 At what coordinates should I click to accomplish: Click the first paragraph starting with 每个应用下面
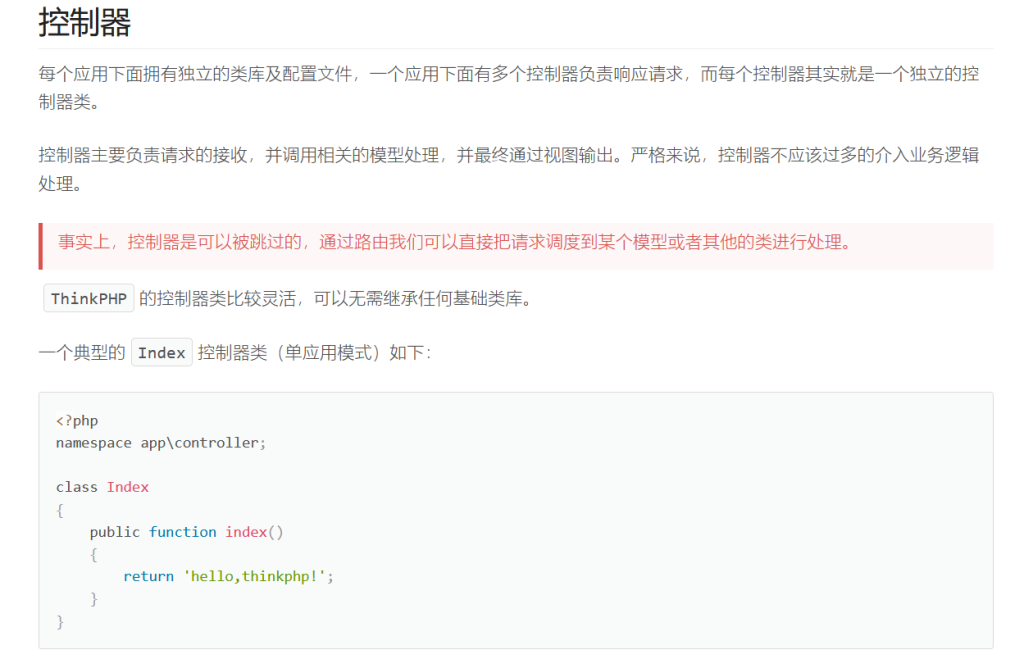[508, 75]
